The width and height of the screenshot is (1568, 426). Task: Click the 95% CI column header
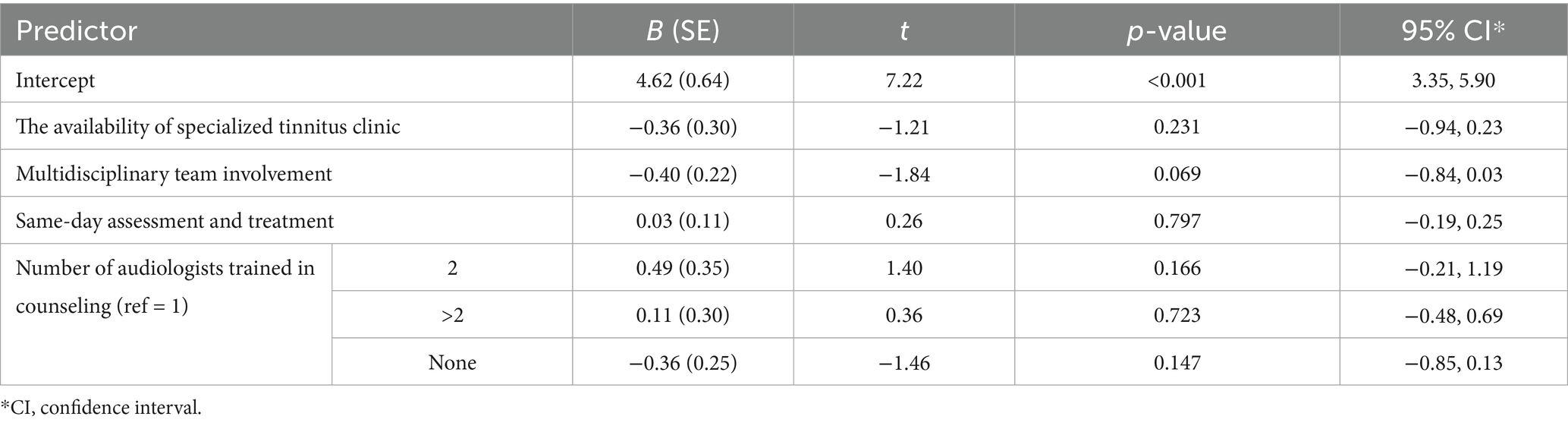tap(1453, 31)
